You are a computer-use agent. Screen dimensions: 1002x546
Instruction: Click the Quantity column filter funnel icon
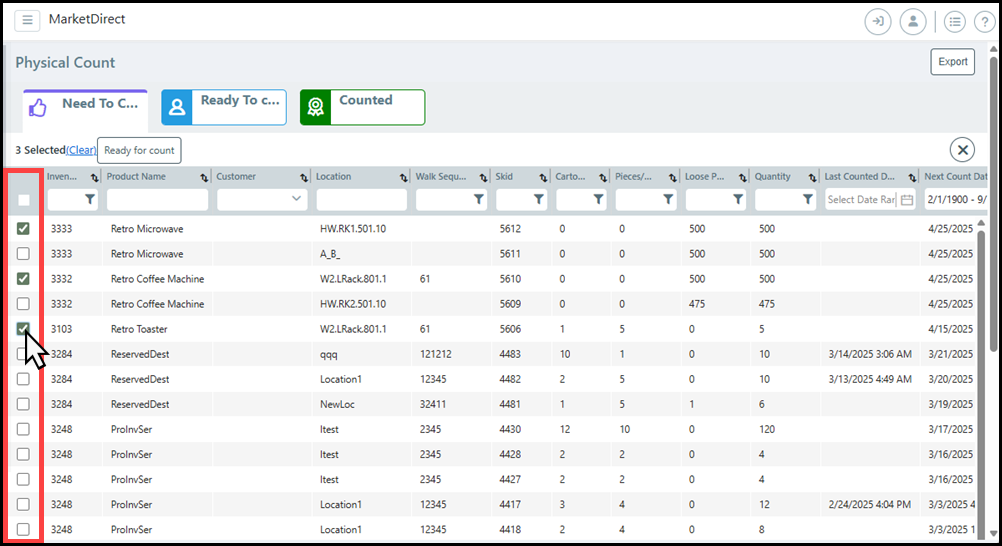pyautogui.click(x=807, y=200)
